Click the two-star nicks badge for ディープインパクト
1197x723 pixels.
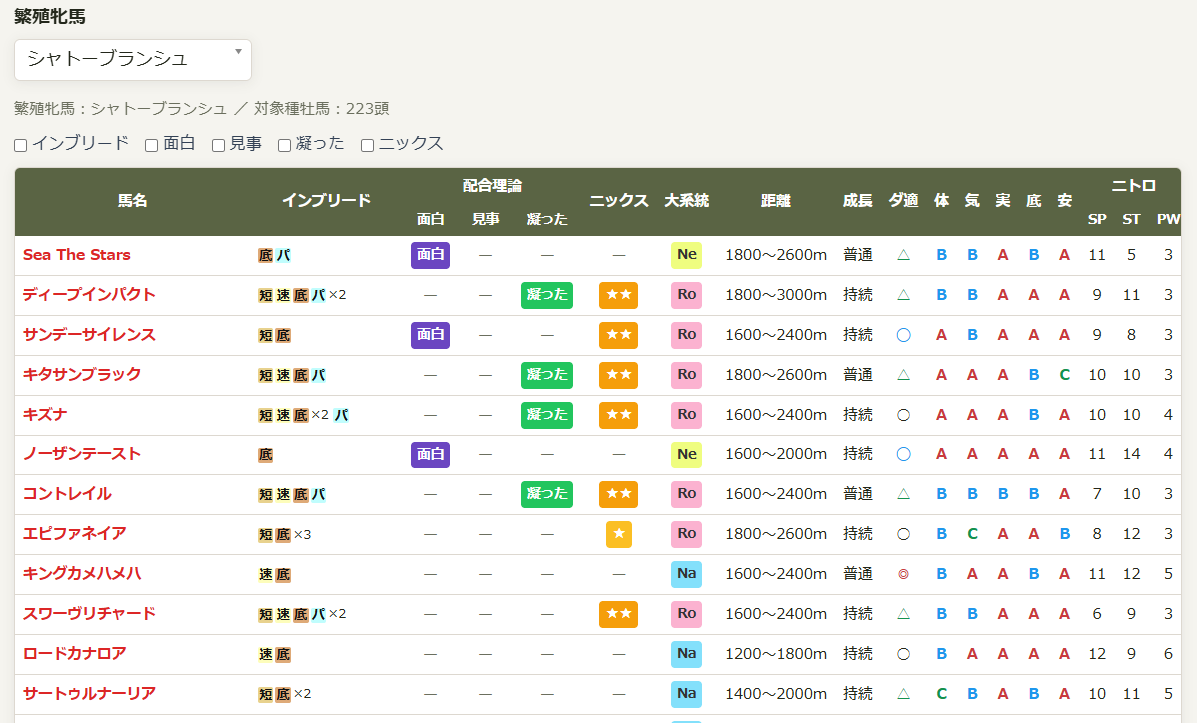[x=618, y=295]
